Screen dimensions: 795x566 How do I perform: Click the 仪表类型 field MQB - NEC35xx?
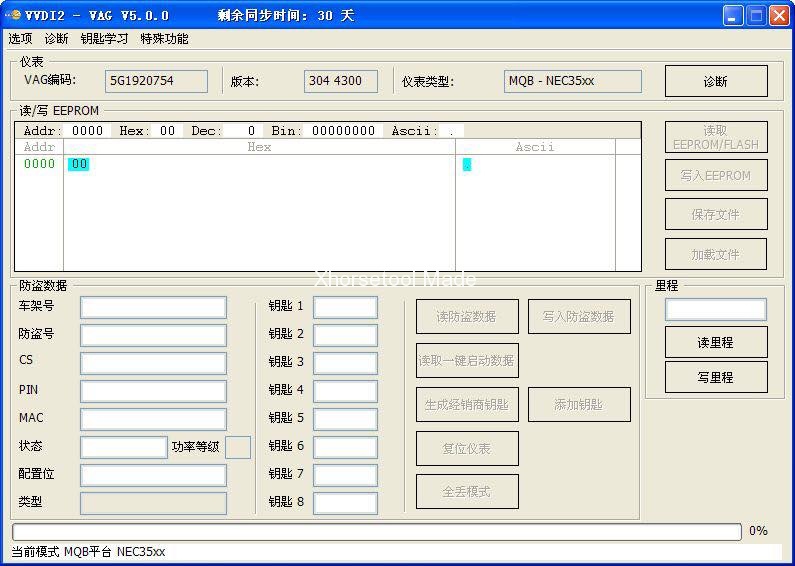572,81
